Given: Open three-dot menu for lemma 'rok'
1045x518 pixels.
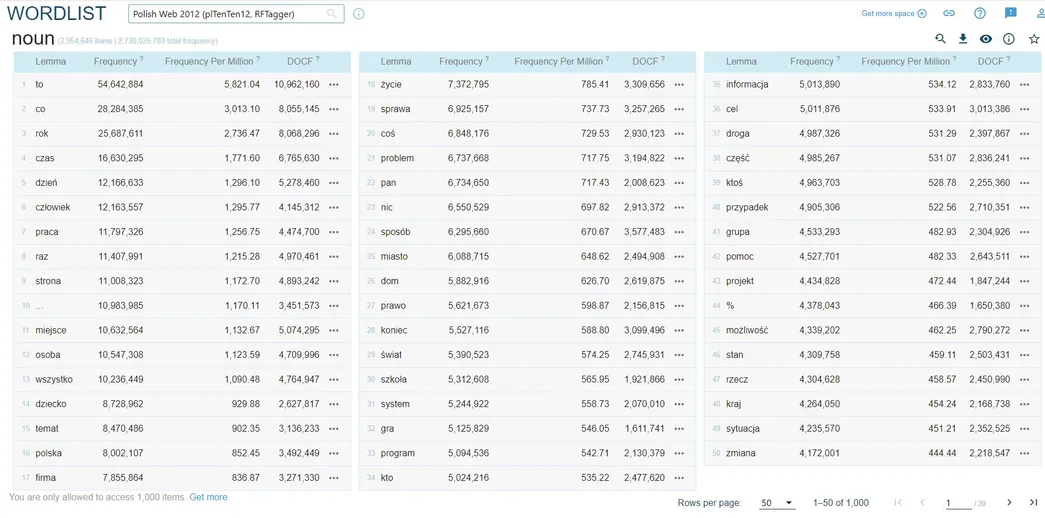Looking at the screenshot, I should pos(334,133).
